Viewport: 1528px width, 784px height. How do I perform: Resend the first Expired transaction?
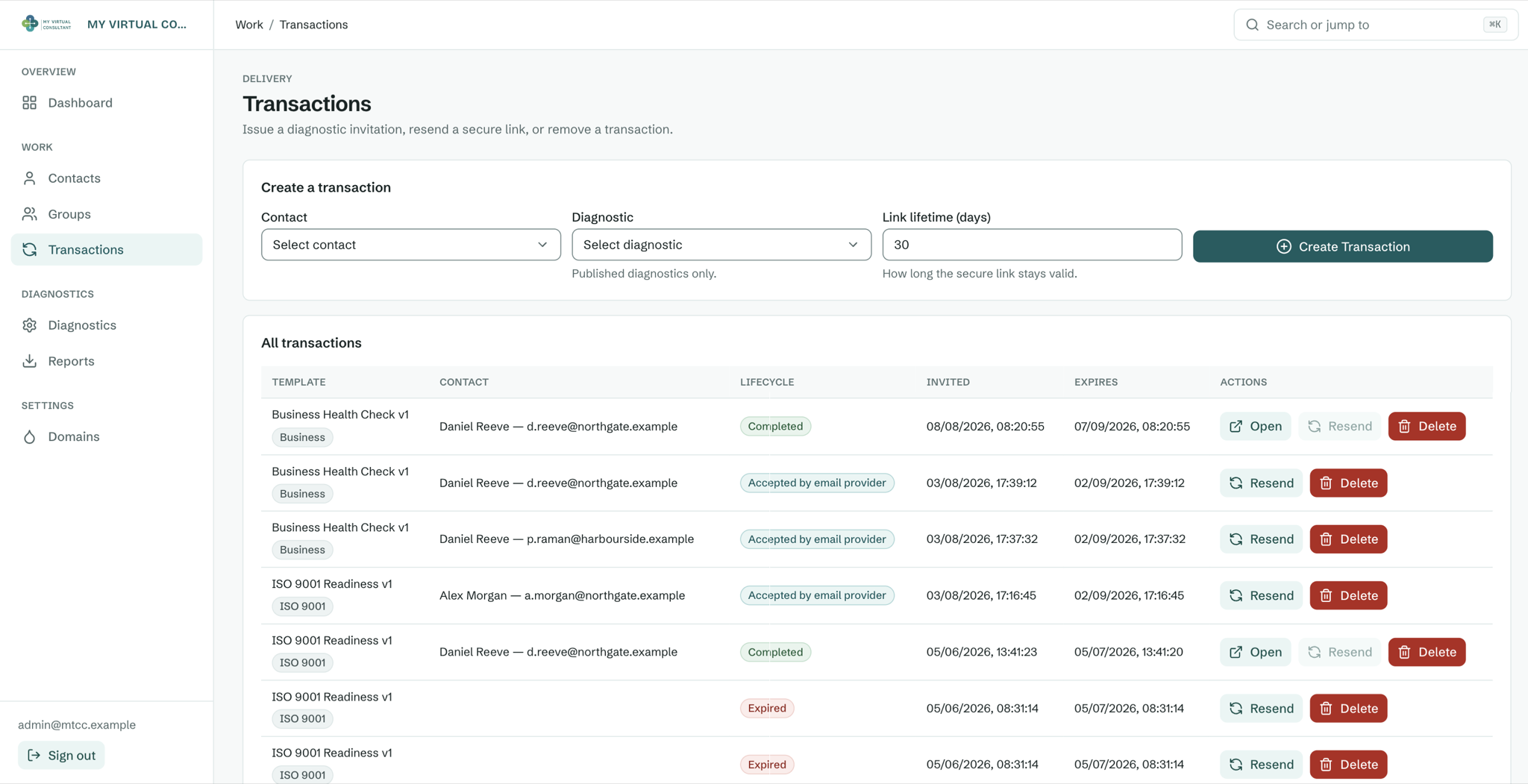coord(1261,708)
